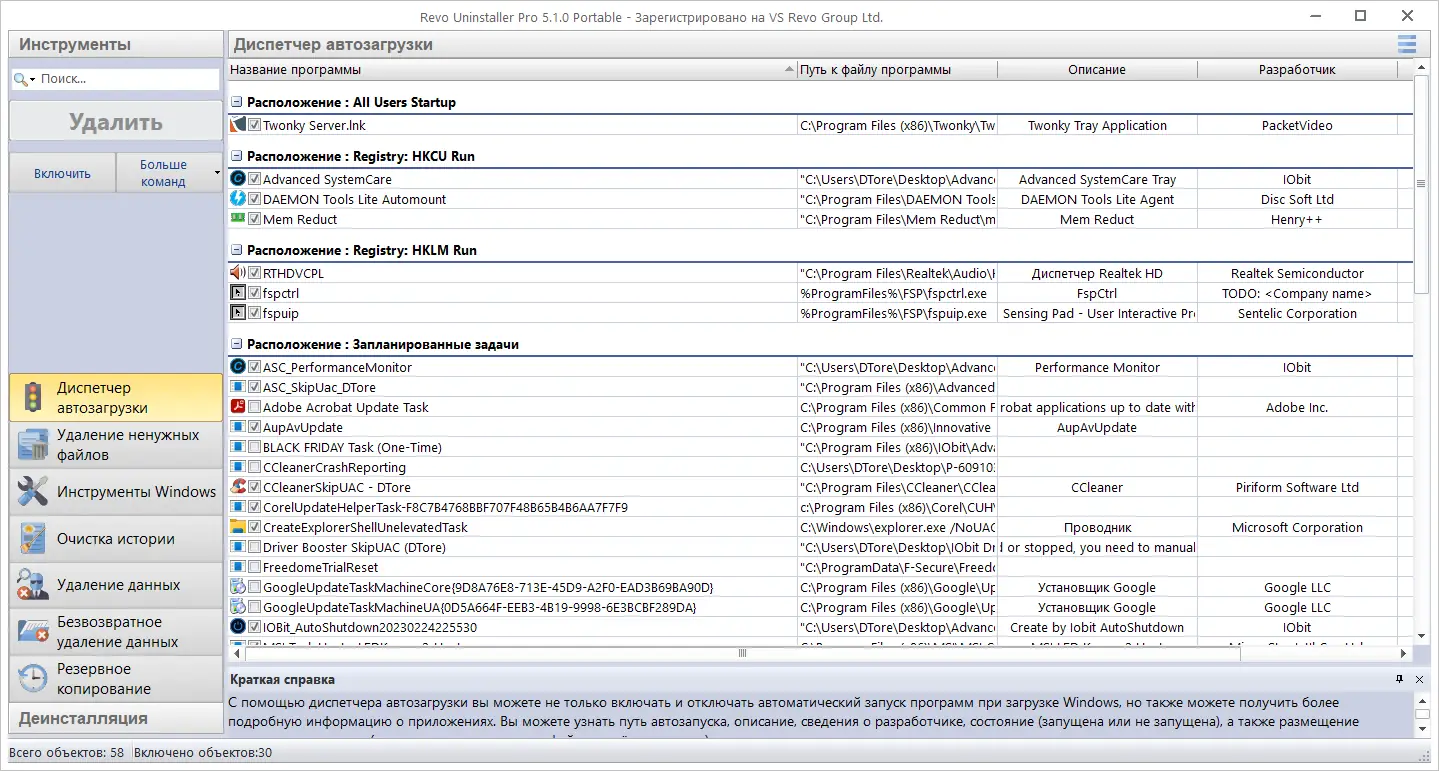Click the list's right scroll arrow
The image size is (1439, 771).
pyautogui.click(x=1406, y=654)
